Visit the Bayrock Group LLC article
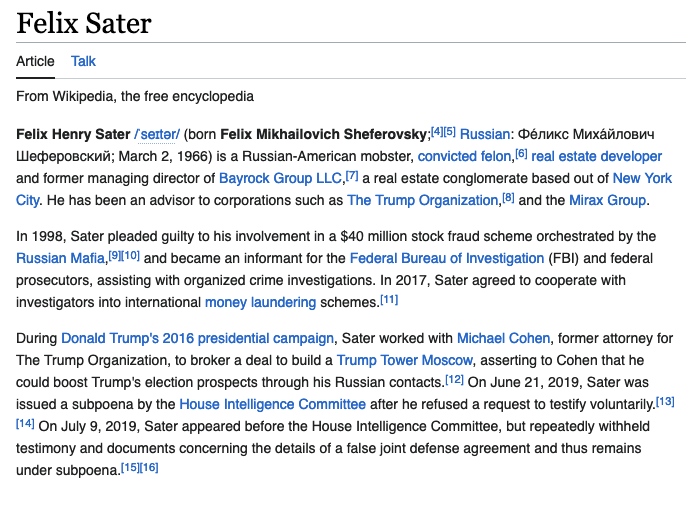 [280, 178]
